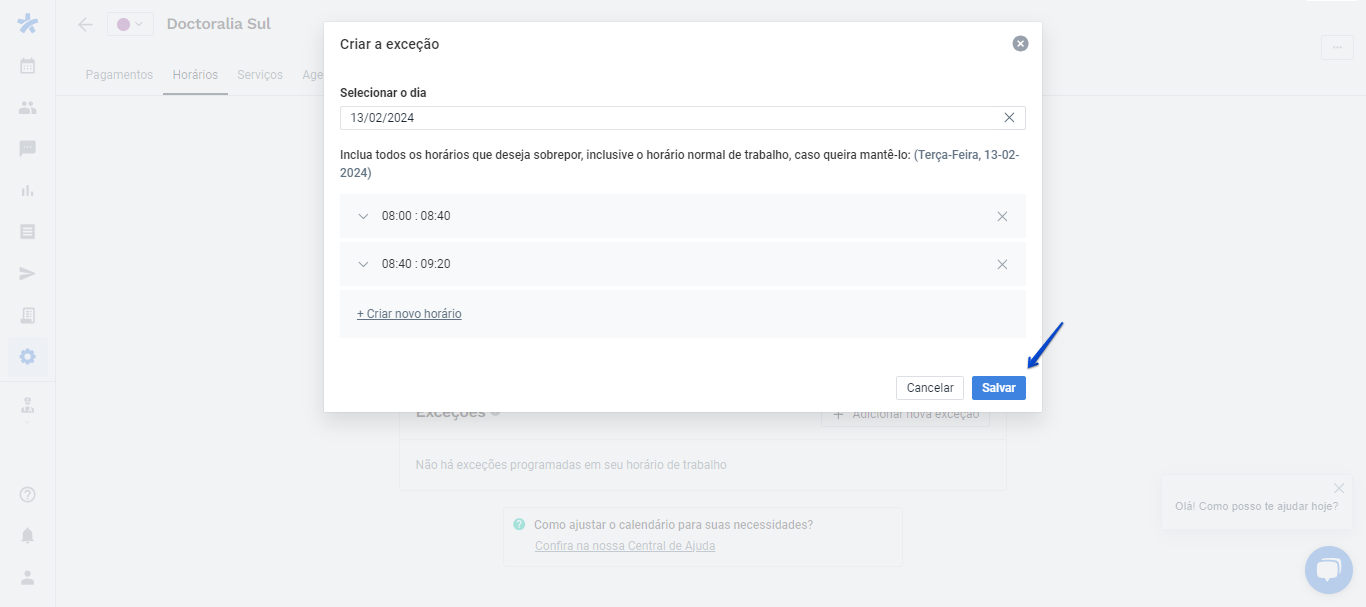Dismiss the chat greeting popup
Image resolution: width=1366 pixels, height=607 pixels.
[1339, 488]
